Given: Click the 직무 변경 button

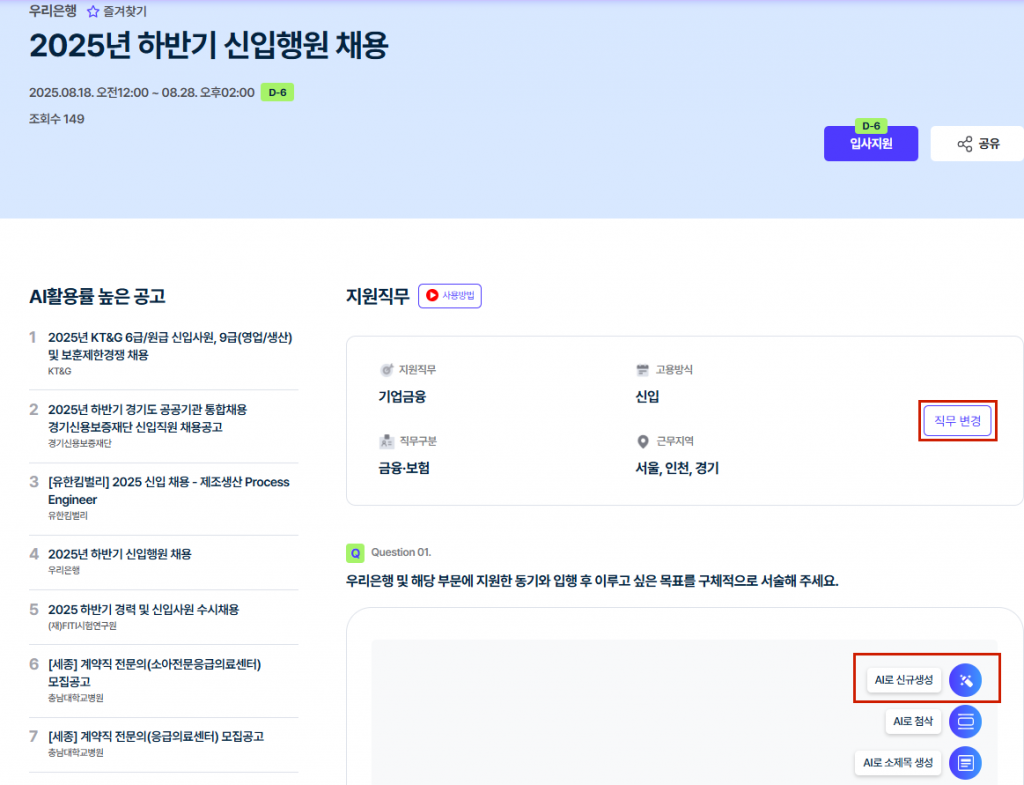Looking at the screenshot, I should (x=957, y=421).
